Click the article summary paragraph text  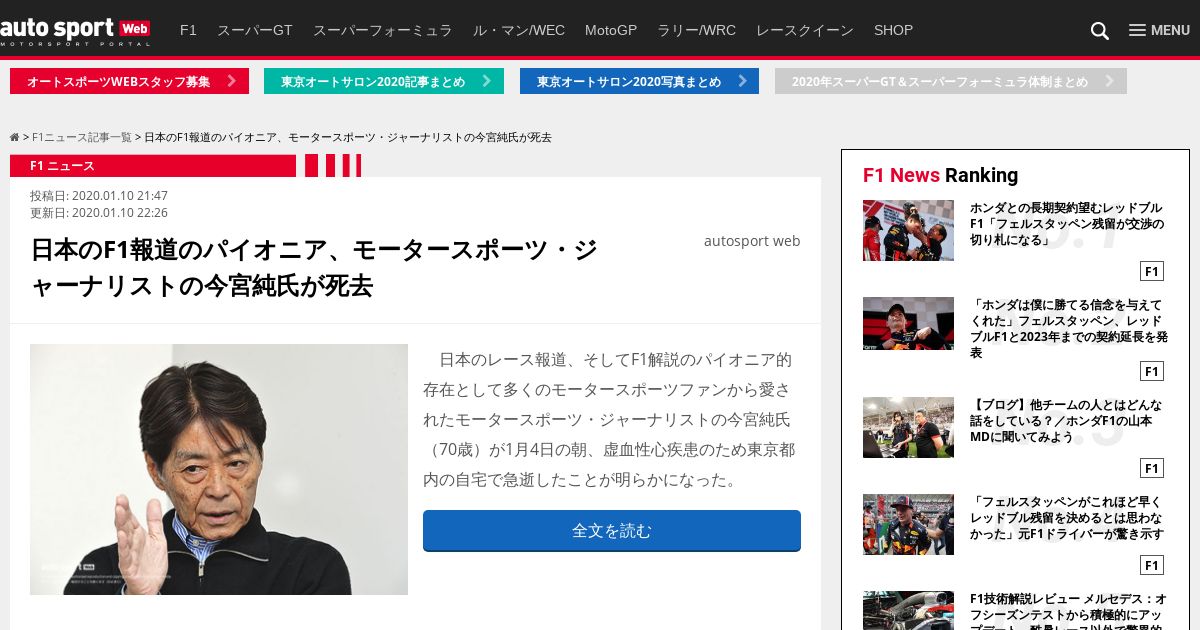(610, 419)
